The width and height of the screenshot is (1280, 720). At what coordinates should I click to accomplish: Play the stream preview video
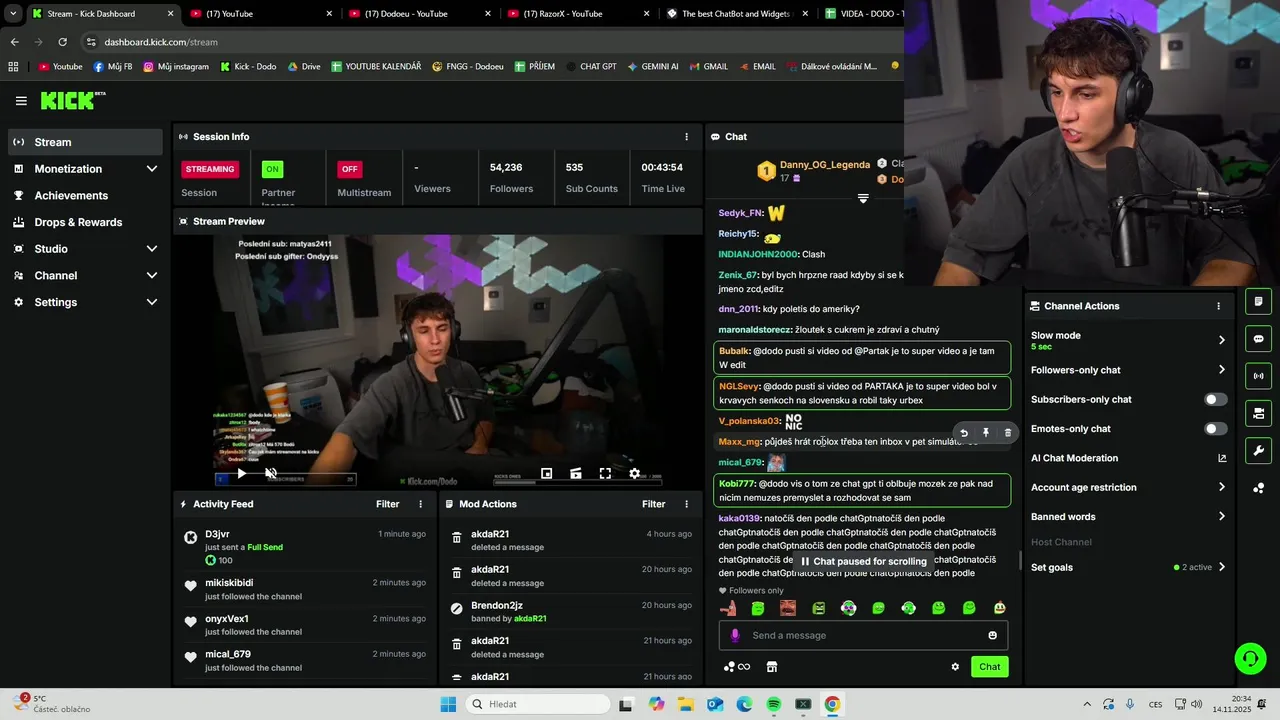point(241,473)
